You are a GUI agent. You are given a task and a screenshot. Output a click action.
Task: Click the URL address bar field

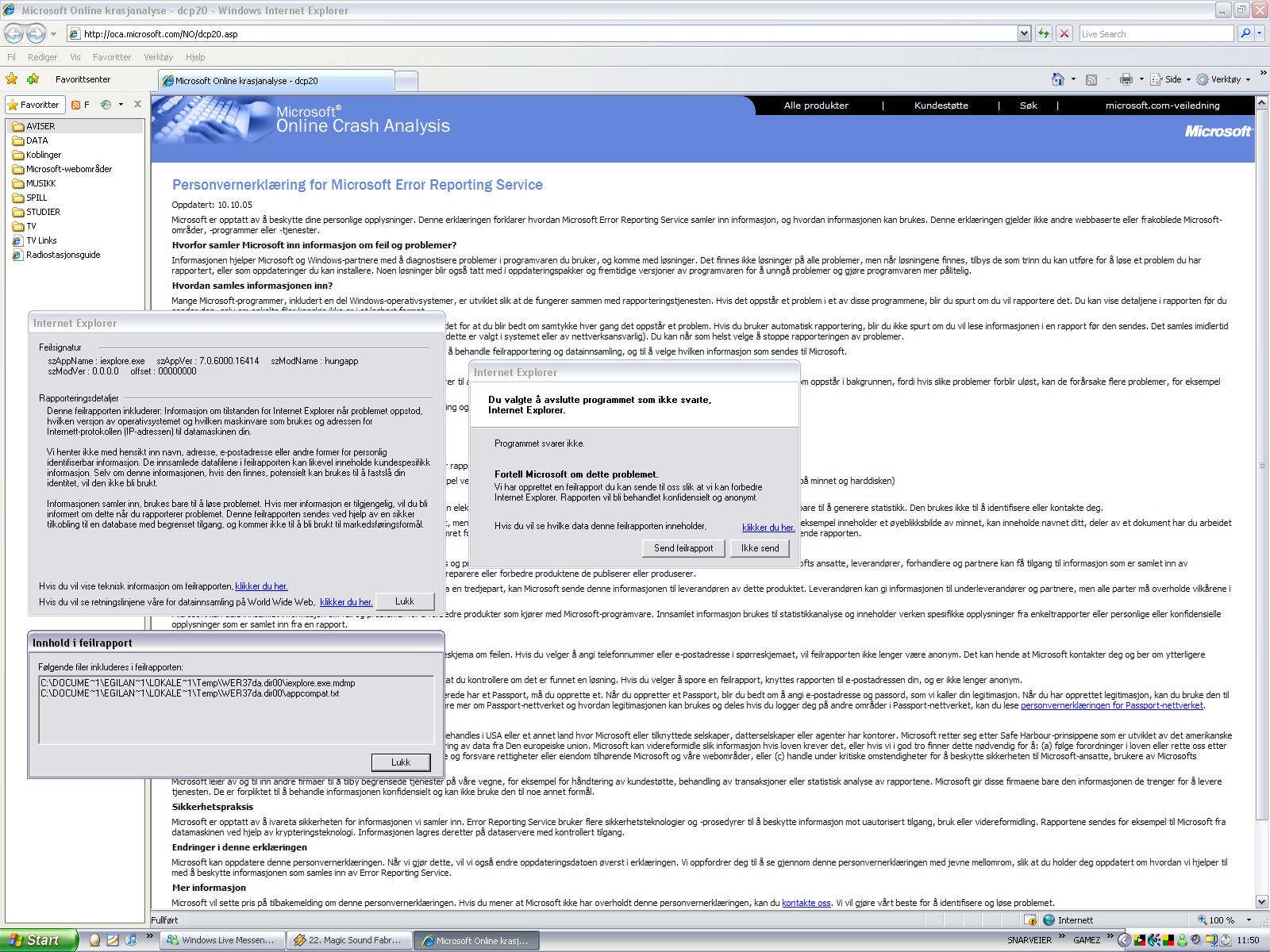[x=542, y=33]
